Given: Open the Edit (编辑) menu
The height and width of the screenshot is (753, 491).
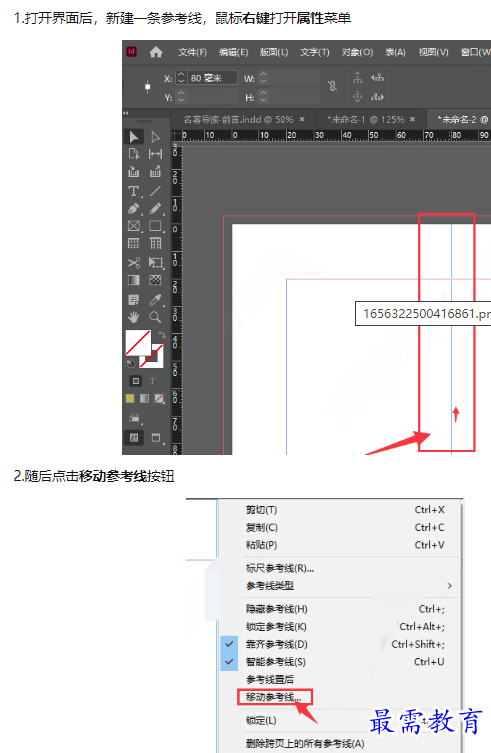Looking at the screenshot, I should [x=233, y=52].
